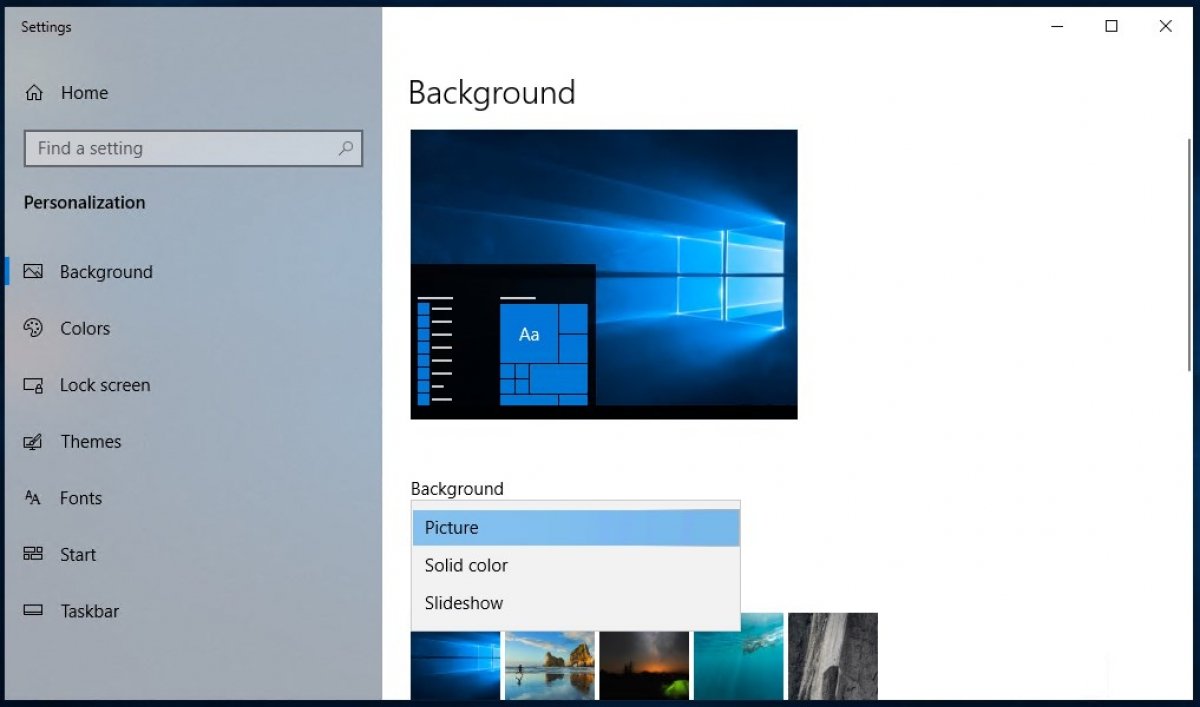Open the Taskbar settings icon
The image size is (1200, 707).
pos(33,611)
